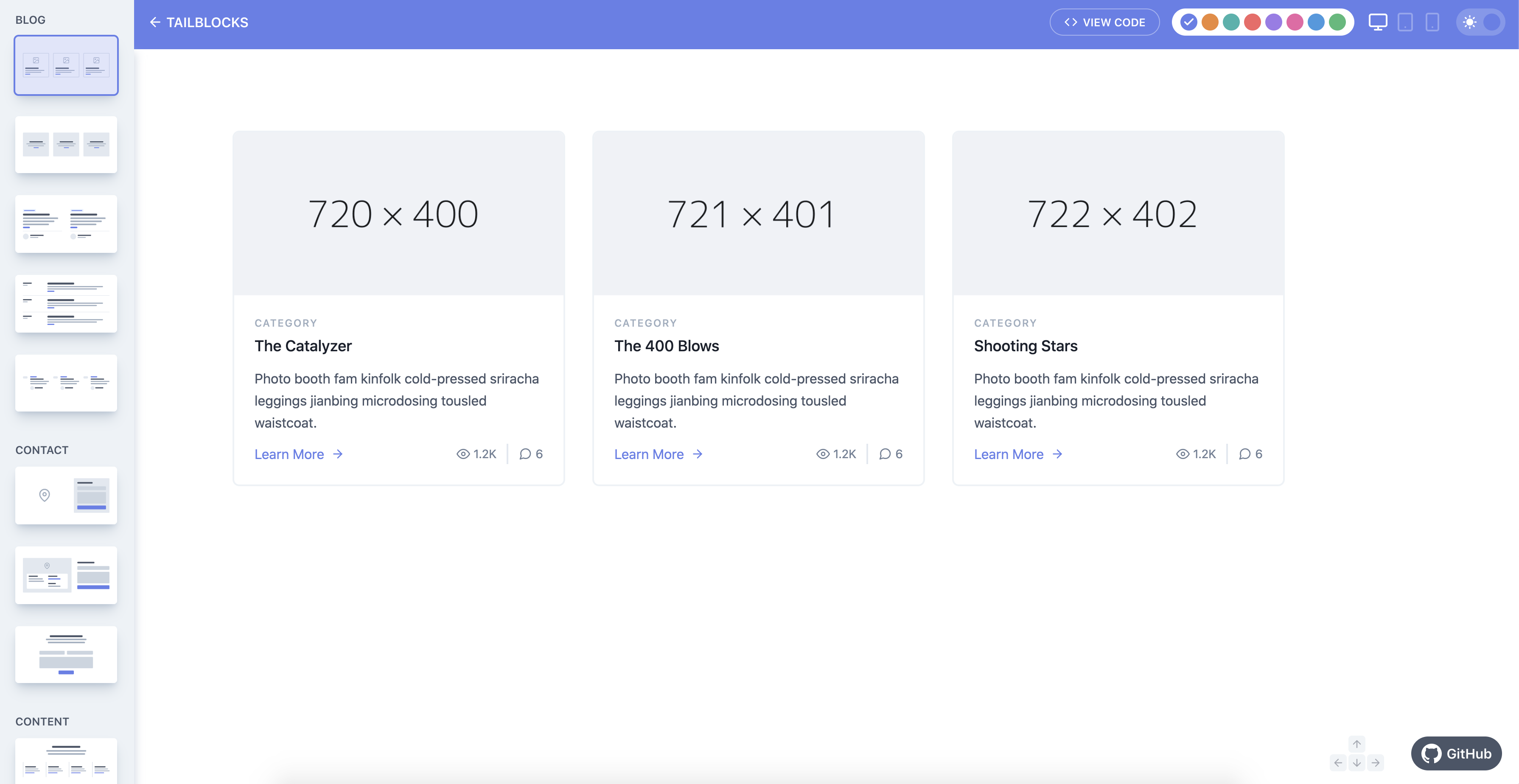Click Learn More on Shooting Stars

coord(1018,454)
